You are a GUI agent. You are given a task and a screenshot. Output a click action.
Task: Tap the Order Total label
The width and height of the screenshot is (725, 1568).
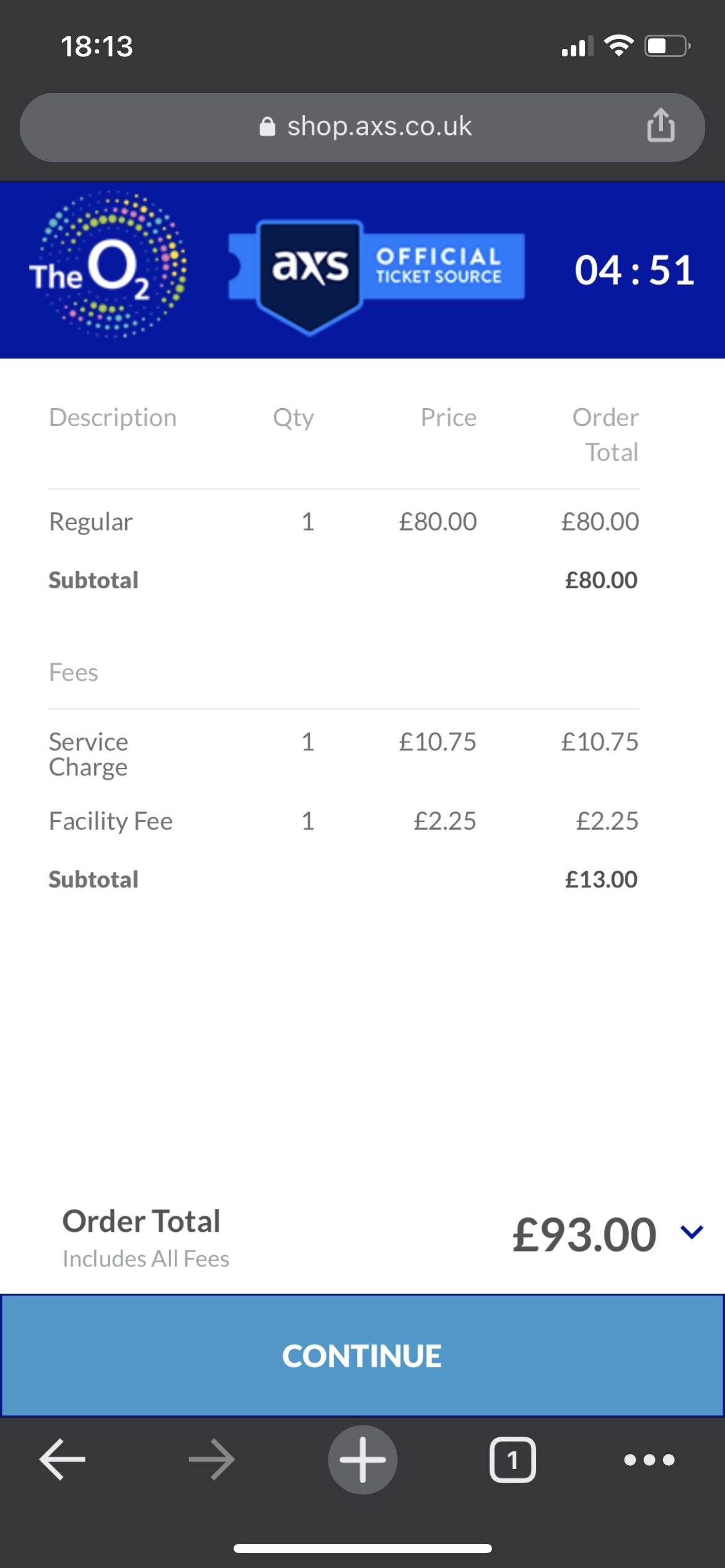pyautogui.click(x=141, y=1221)
